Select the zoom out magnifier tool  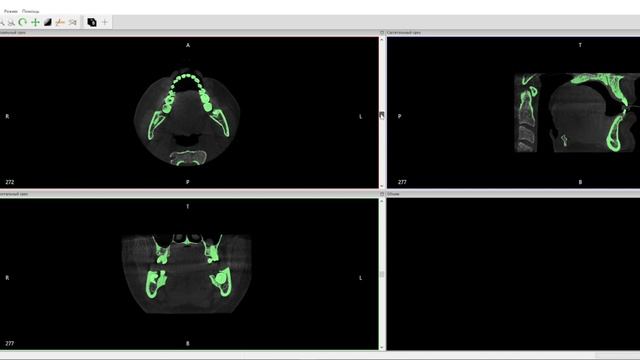pyautogui.click(x=11, y=22)
